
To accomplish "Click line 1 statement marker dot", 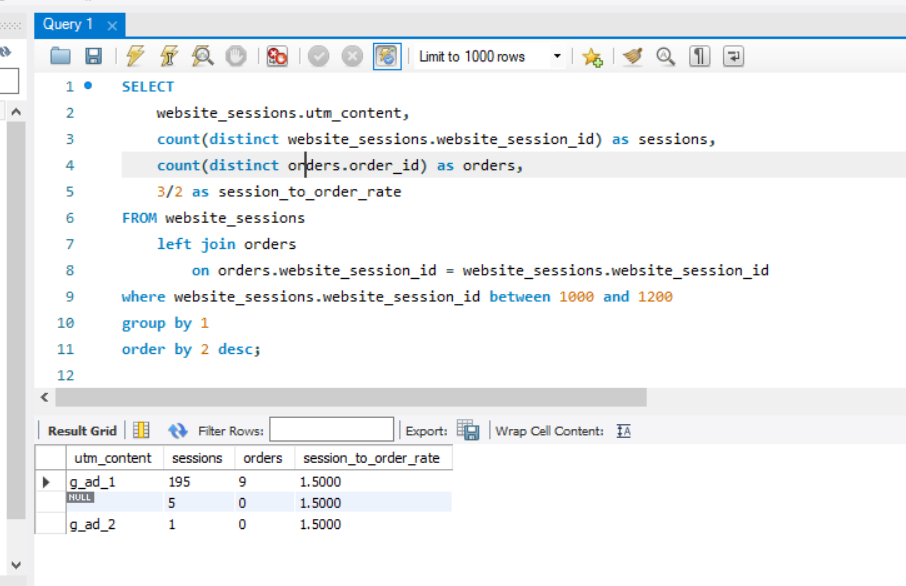I will click(x=88, y=86).
